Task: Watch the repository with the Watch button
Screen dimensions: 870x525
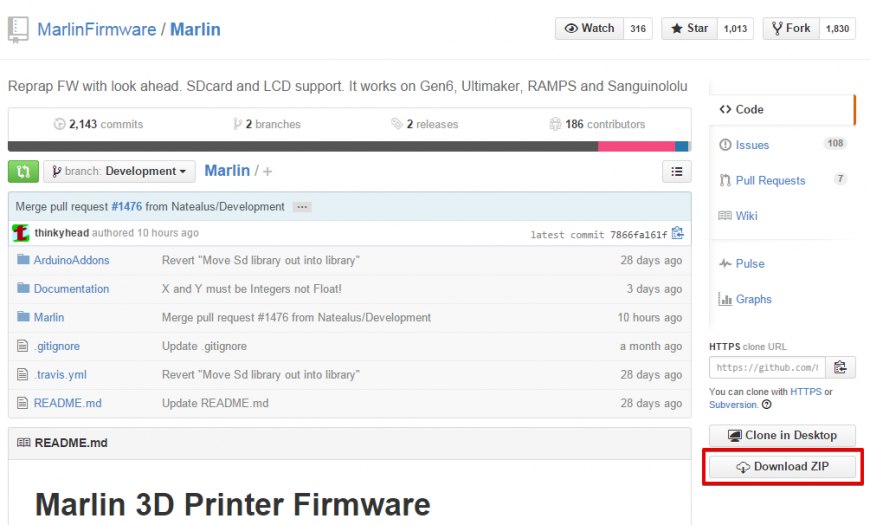Action: point(589,28)
